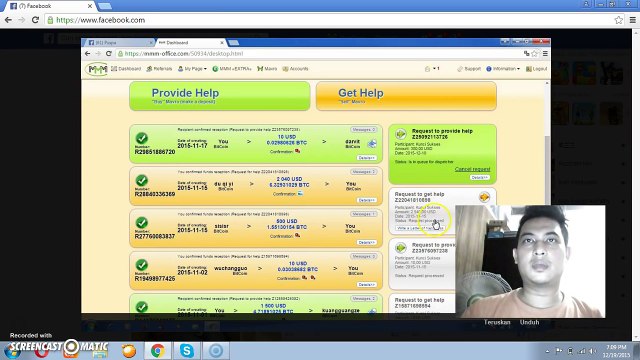The height and width of the screenshot is (360, 640).
Task: Bookmark facebook.com with the star icon
Action: (x=619, y=20)
